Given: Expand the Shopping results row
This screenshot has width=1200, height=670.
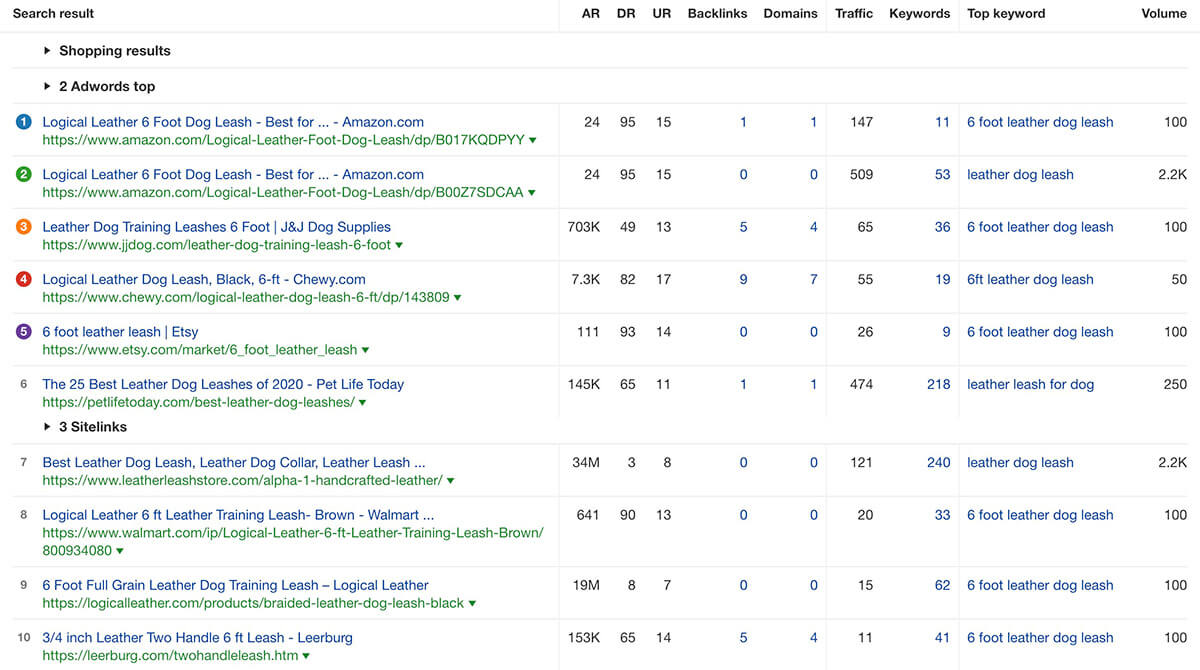Looking at the screenshot, I should click(x=107, y=51).
